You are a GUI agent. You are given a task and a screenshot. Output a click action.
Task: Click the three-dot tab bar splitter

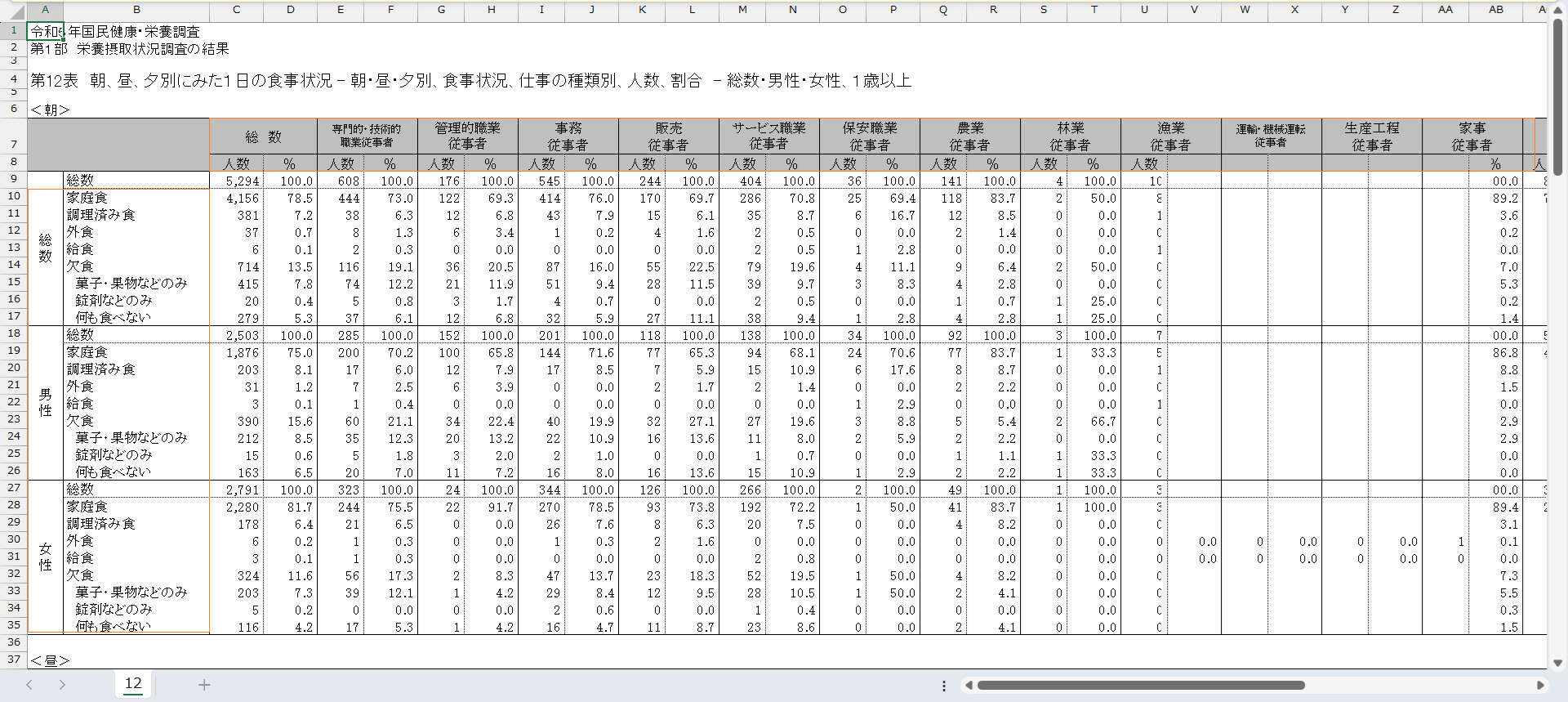click(943, 686)
